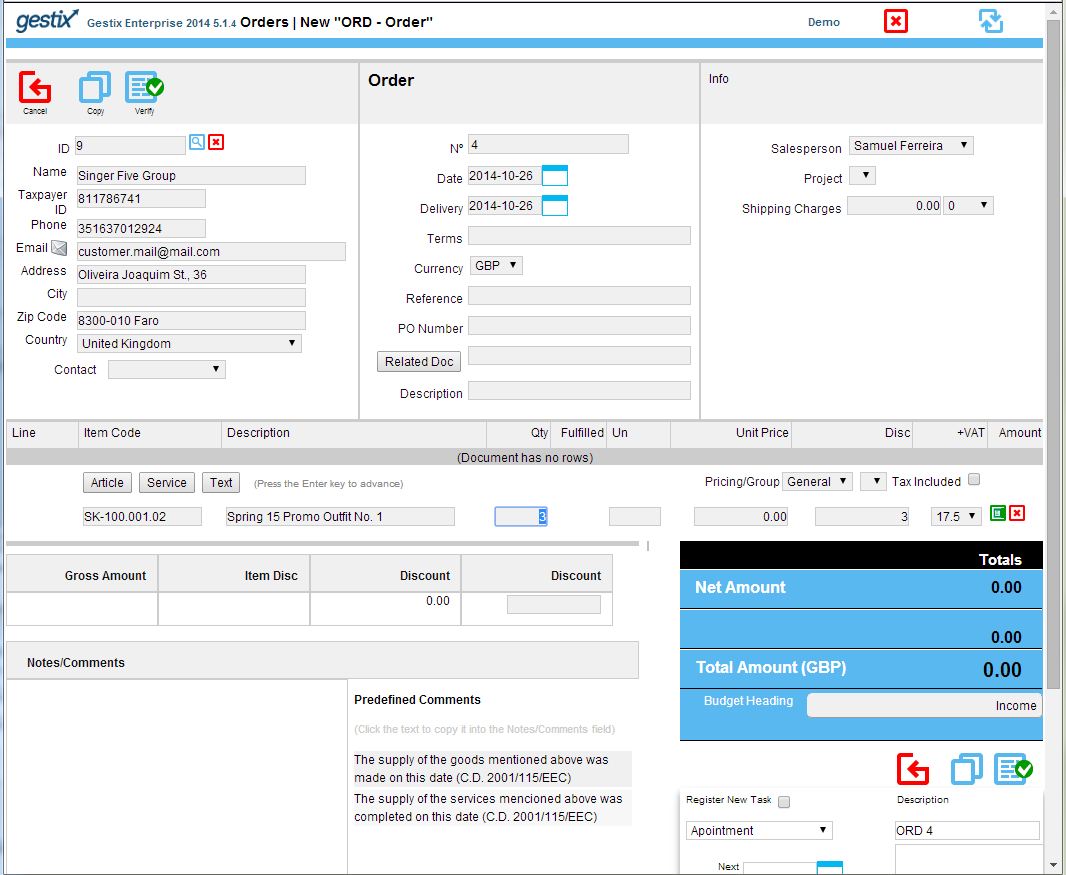Screen dimensions: 1066x875
Task: Click the empty City input field
Action: click(191, 298)
